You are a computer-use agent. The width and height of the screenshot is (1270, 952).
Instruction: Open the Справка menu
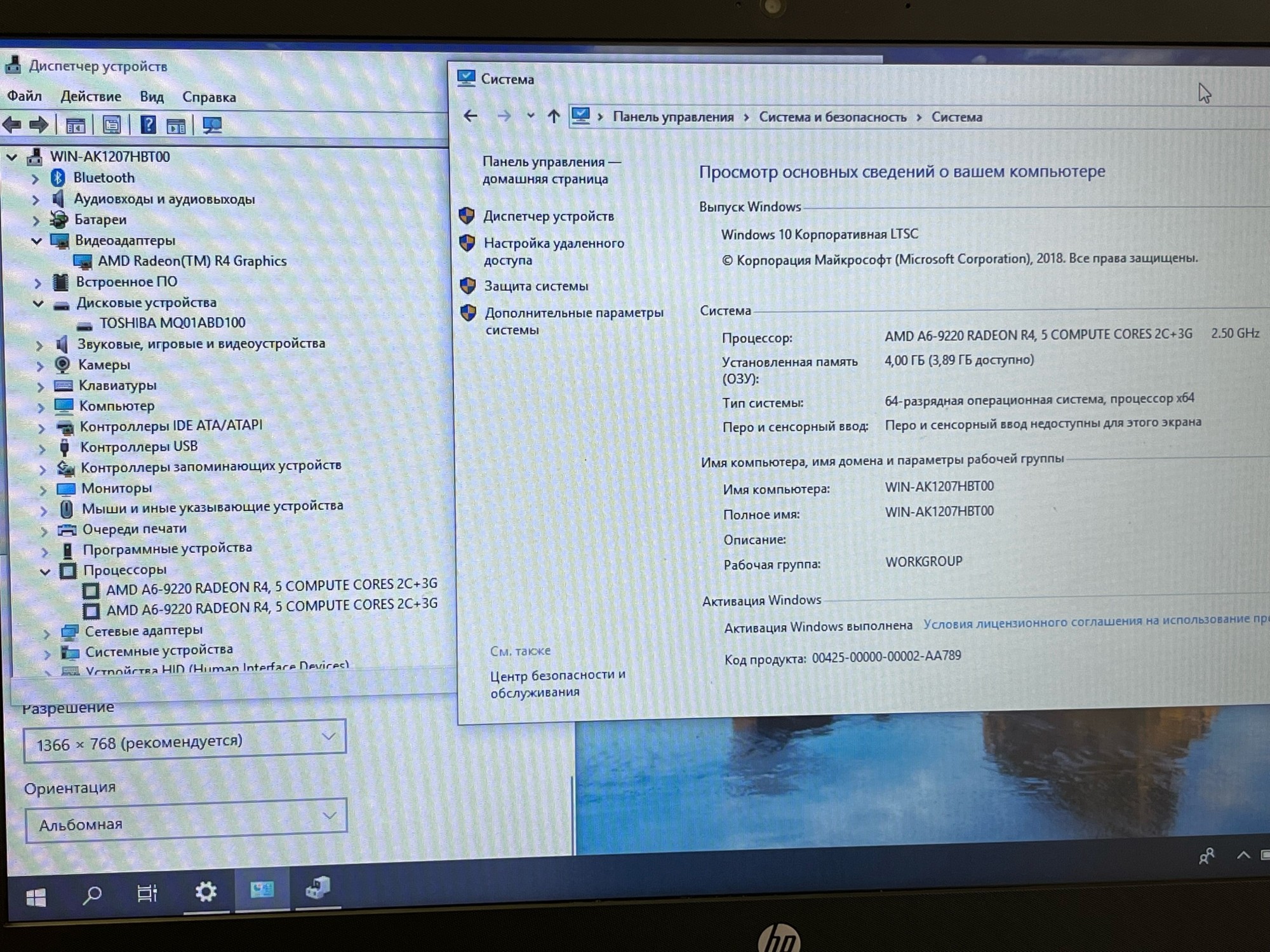click(x=209, y=97)
